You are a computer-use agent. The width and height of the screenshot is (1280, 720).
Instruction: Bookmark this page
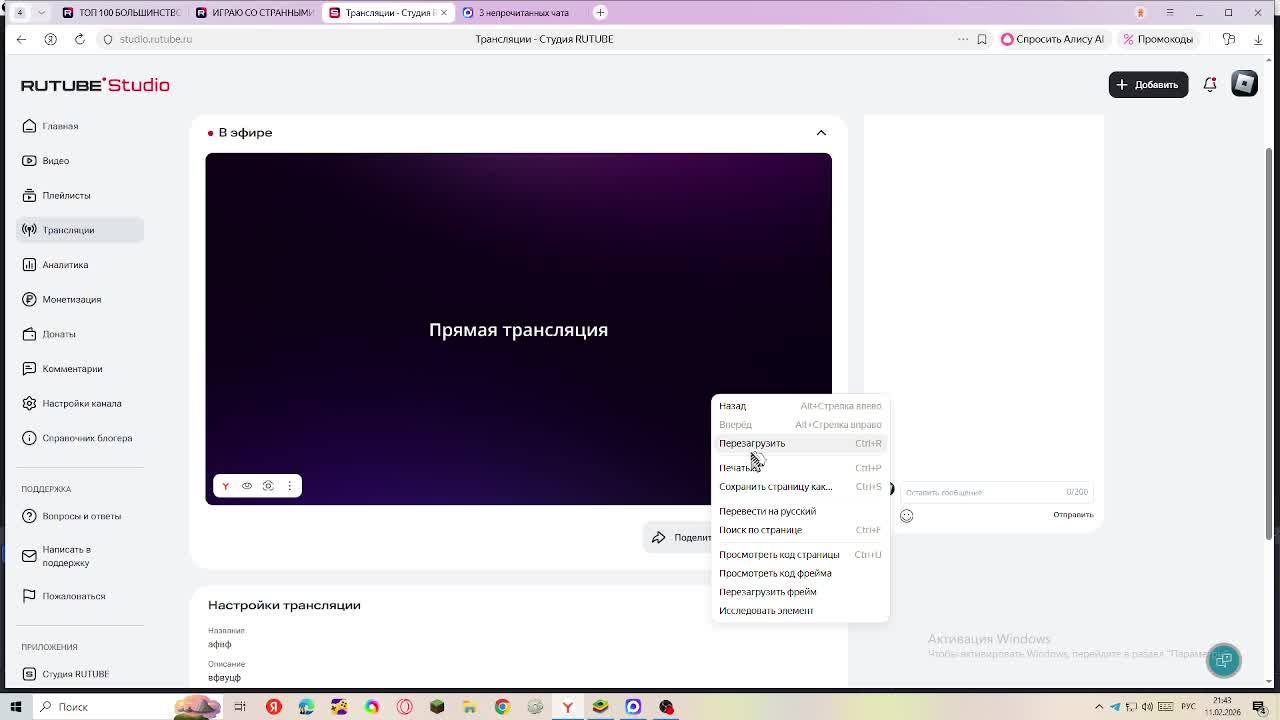coord(982,39)
